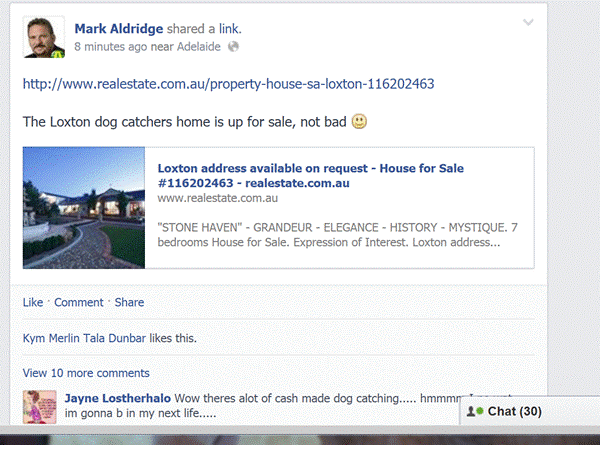Open the Loxton house preview thumbnail

point(84,208)
